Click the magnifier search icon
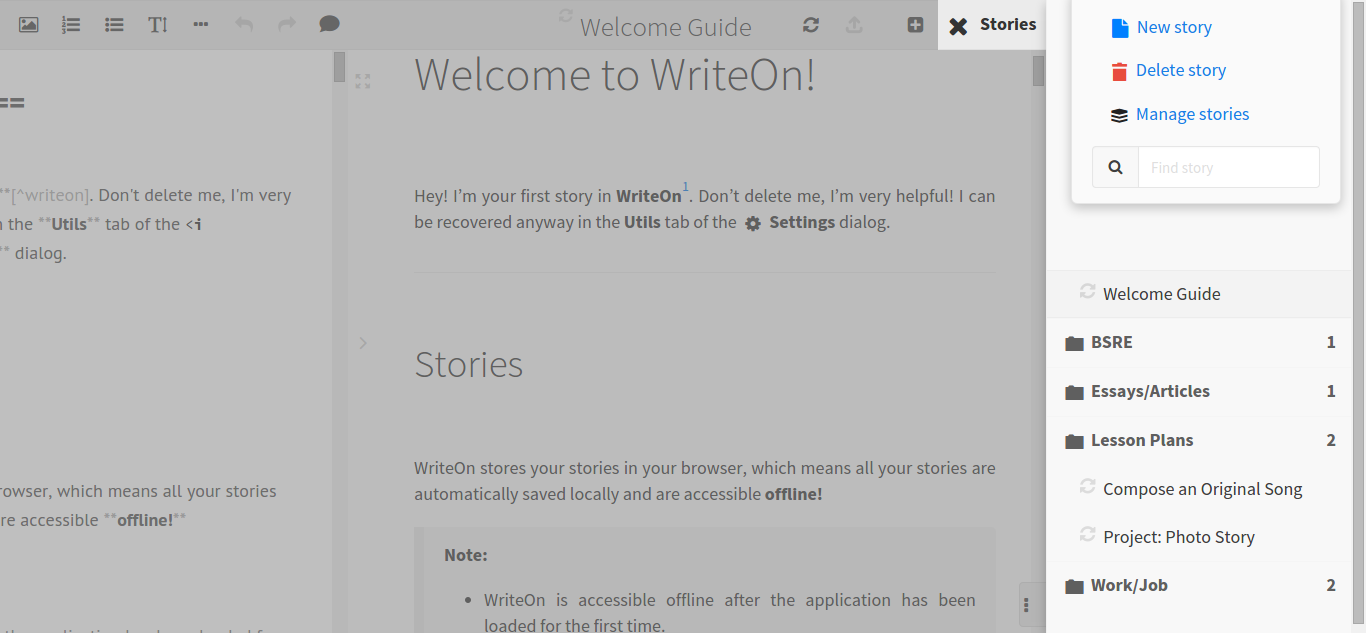 [x=1115, y=167]
